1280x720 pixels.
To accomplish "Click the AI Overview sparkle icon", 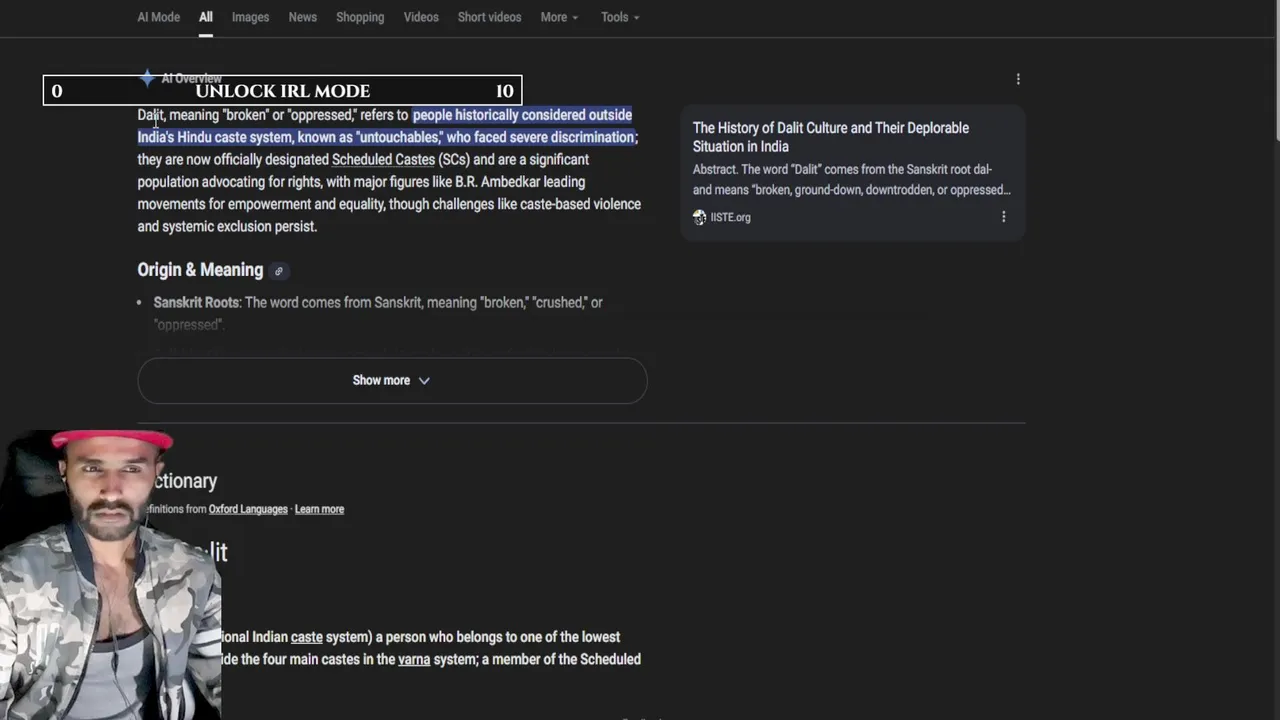I will click(148, 78).
